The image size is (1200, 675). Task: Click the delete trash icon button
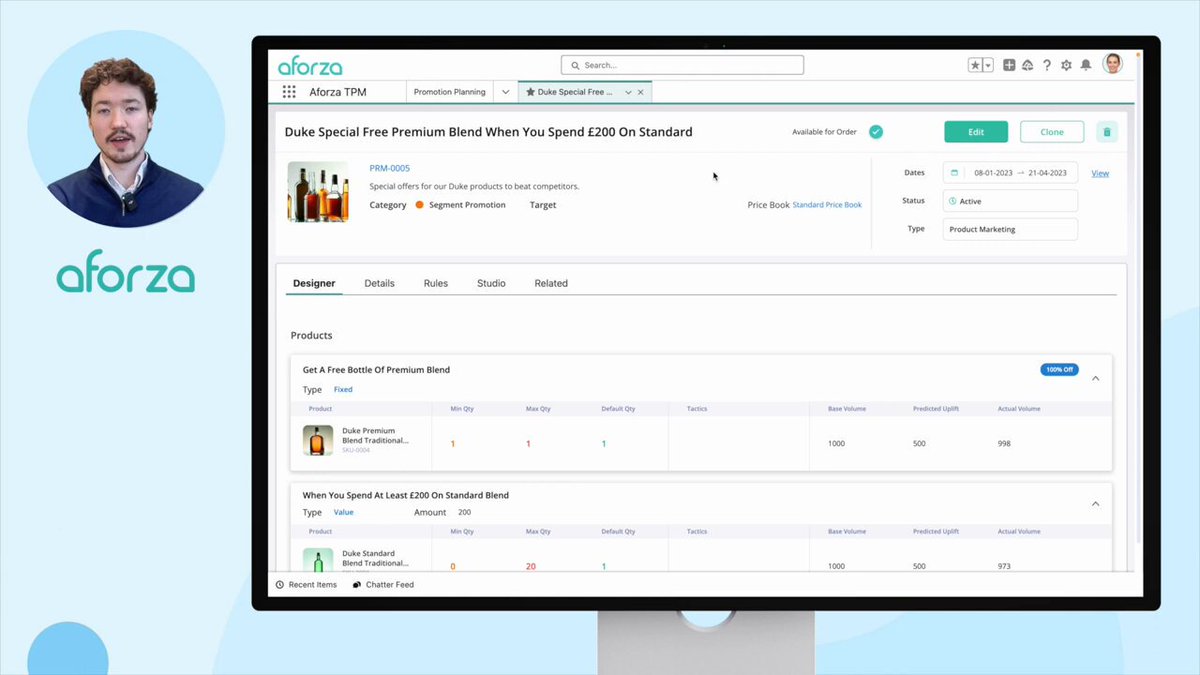click(1106, 132)
